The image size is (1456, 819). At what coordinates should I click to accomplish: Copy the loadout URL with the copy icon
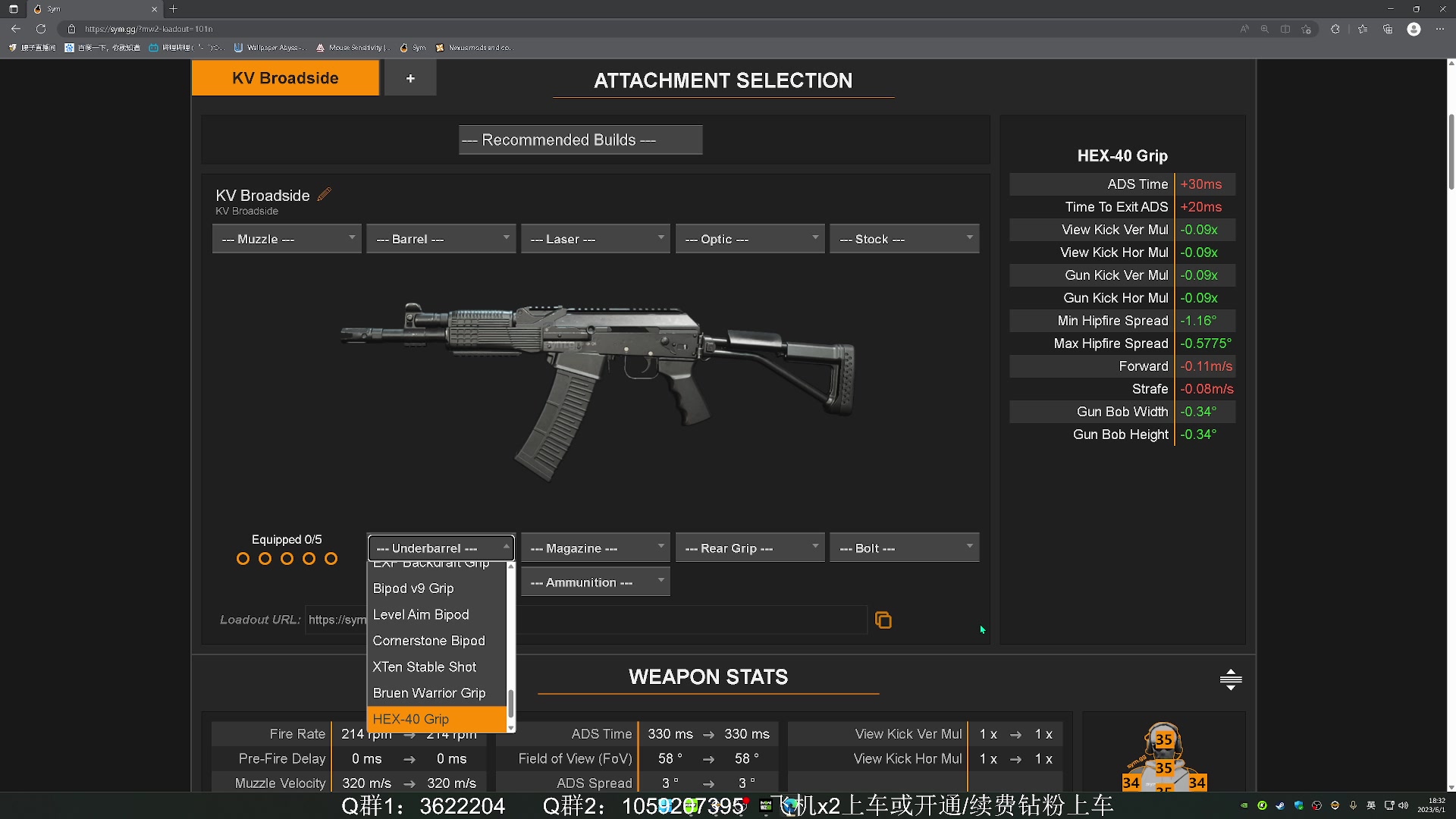[883, 620]
